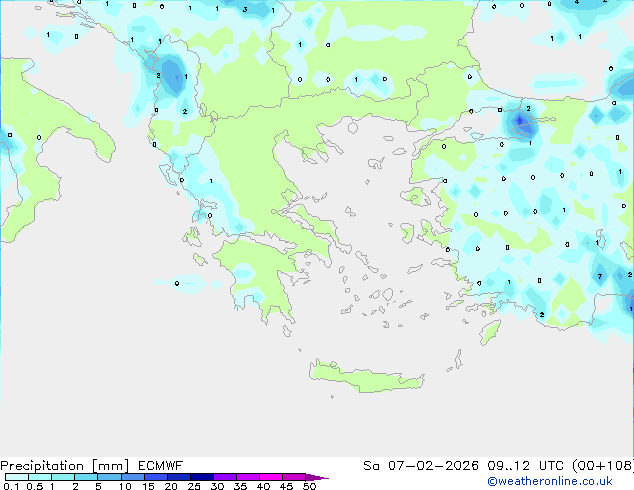Click the "UTC" label
This screenshot has width=634, height=490.
[552, 466]
